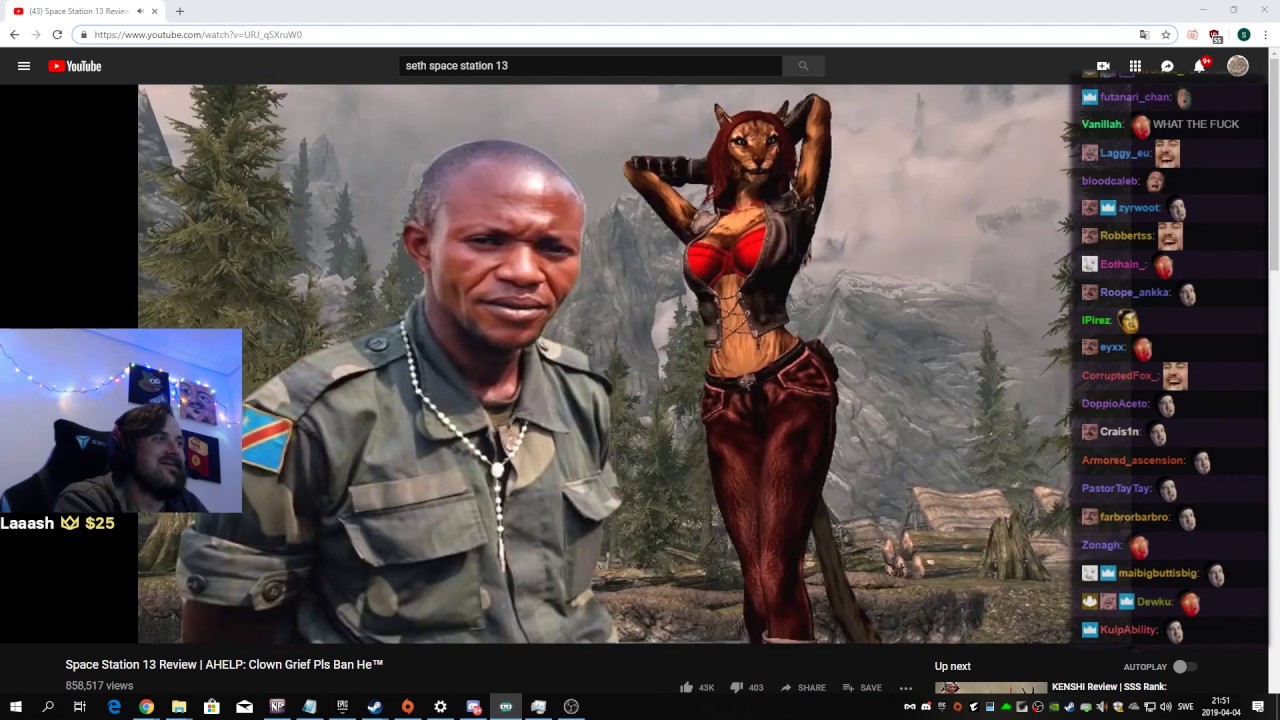The image size is (1280, 720).
Task: Bookmark this page with the star
Action: click(1166, 35)
